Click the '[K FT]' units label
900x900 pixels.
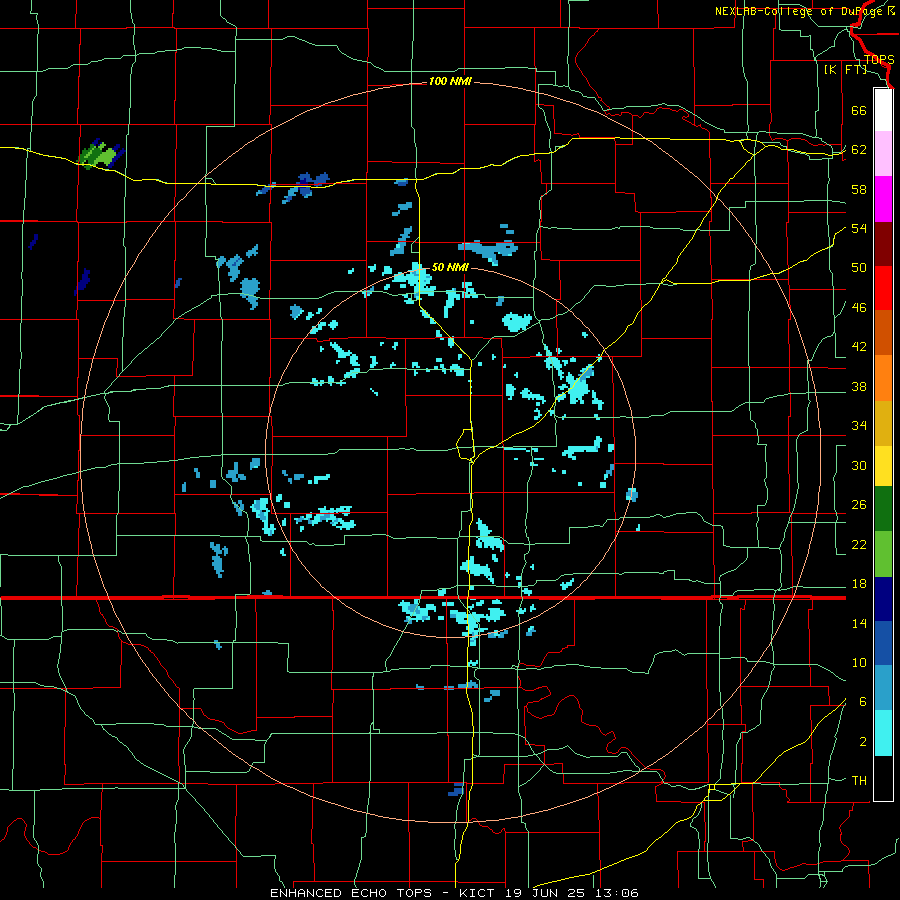pos(845,69)
